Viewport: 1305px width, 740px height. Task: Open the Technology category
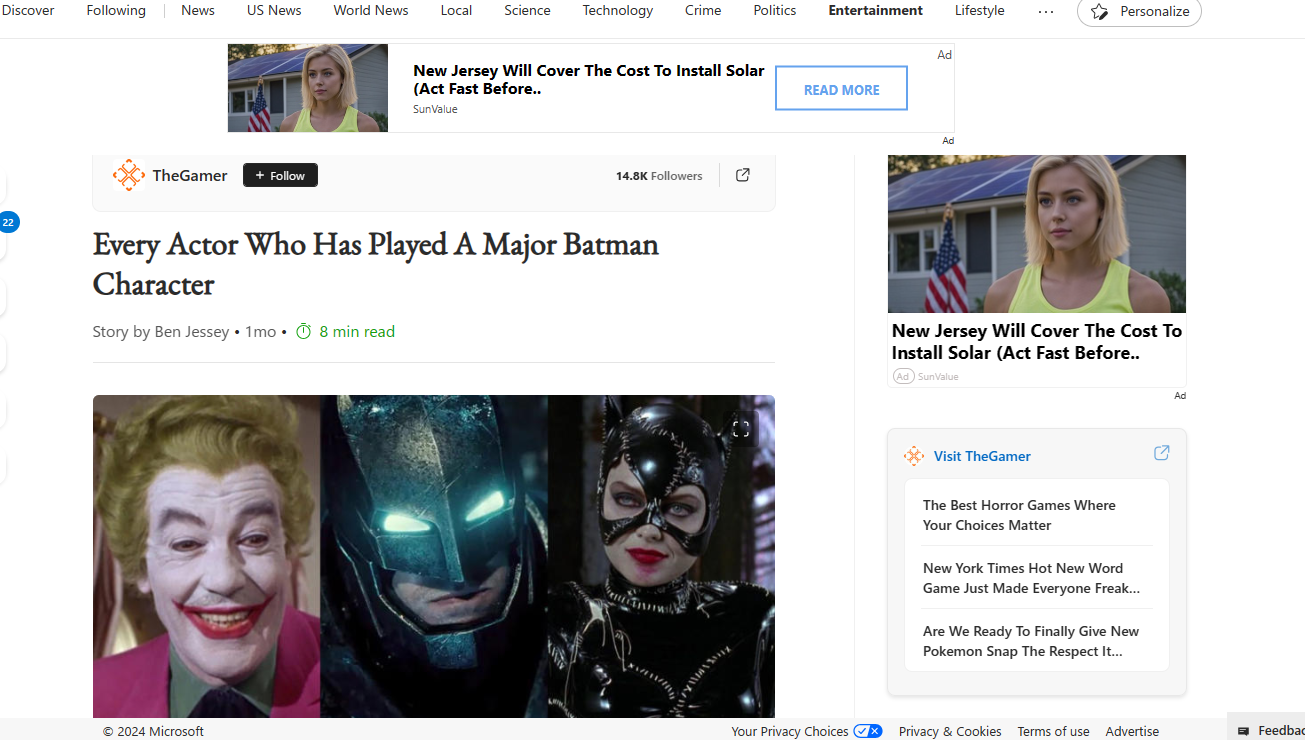pyautogui.click(x=618, y=10)
